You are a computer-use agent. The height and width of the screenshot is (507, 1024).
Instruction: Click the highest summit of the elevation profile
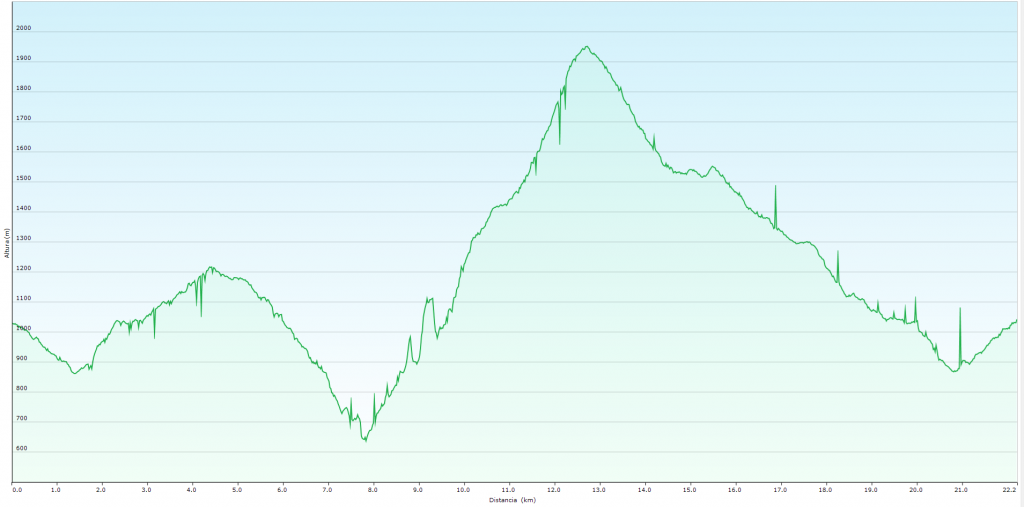587,47
